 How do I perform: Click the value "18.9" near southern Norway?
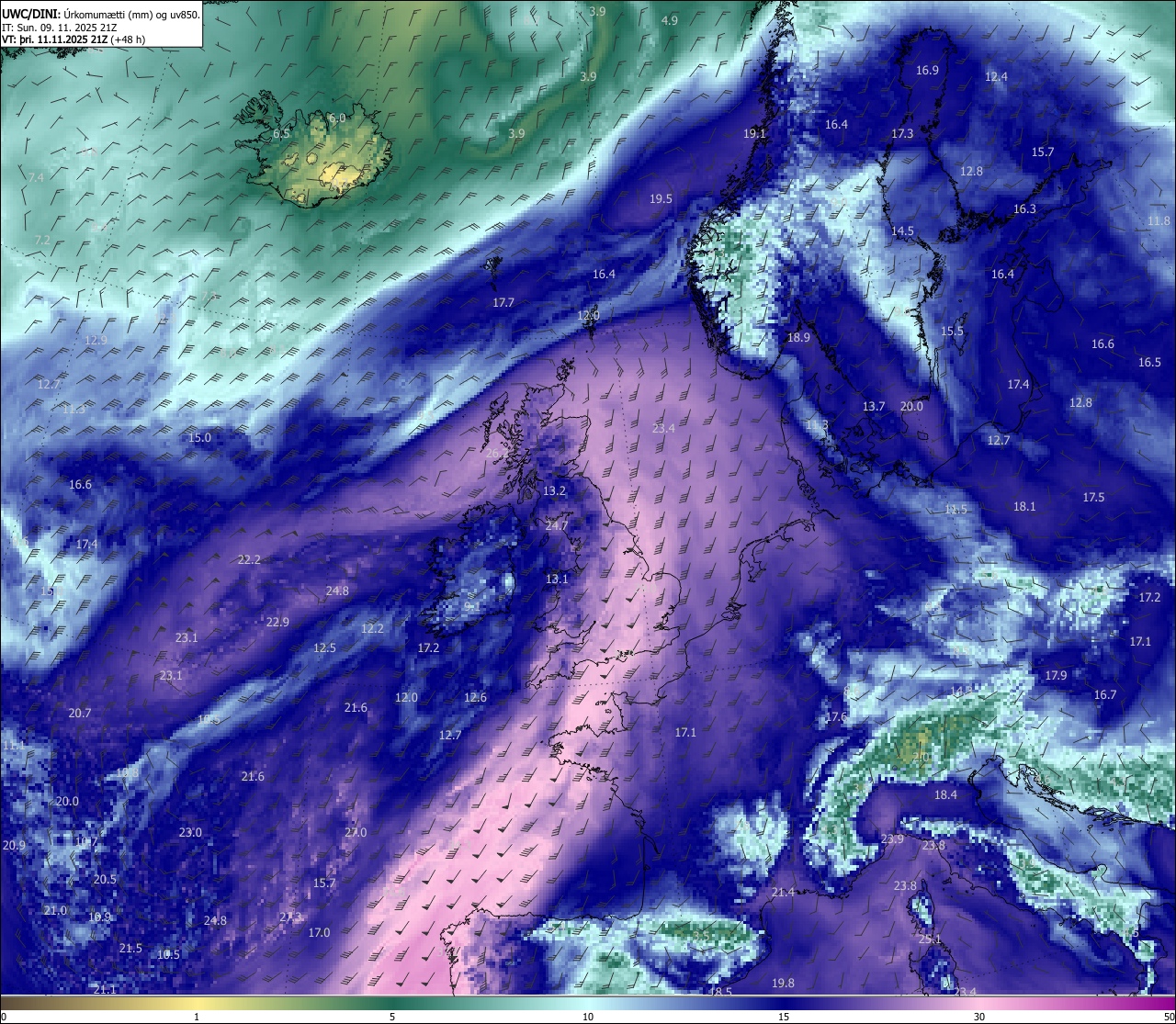pyautogui.click(x=798, y=338)
